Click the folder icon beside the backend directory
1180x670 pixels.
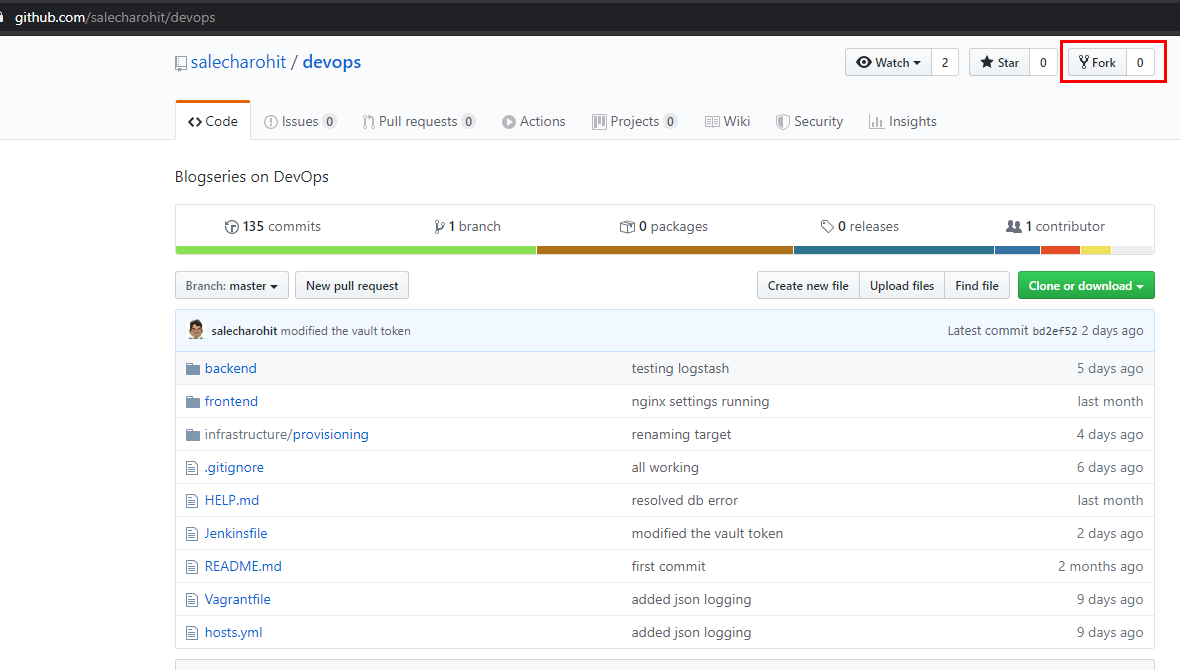192,368
